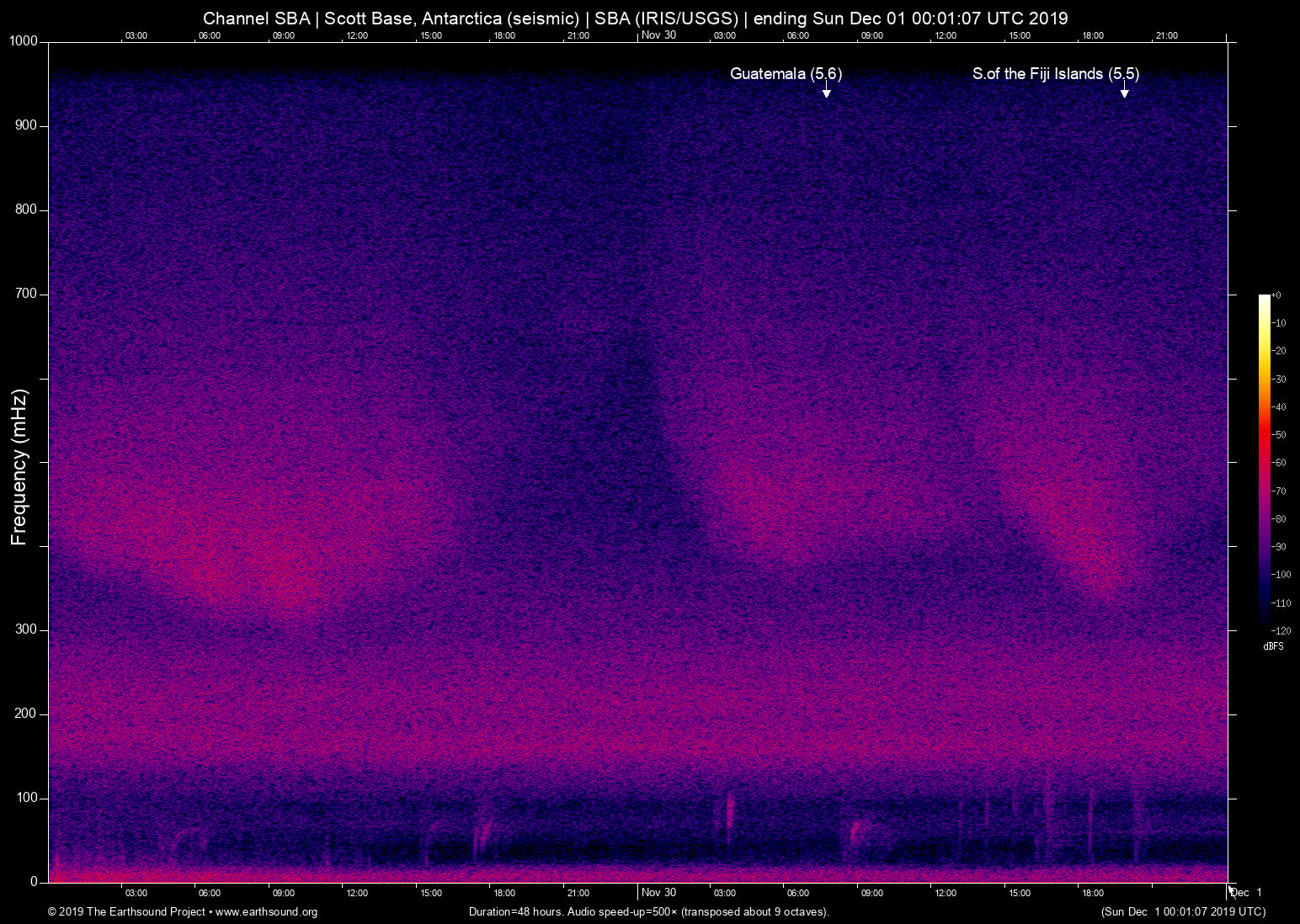Click the dBFS color scale bar

(1264, 462)
